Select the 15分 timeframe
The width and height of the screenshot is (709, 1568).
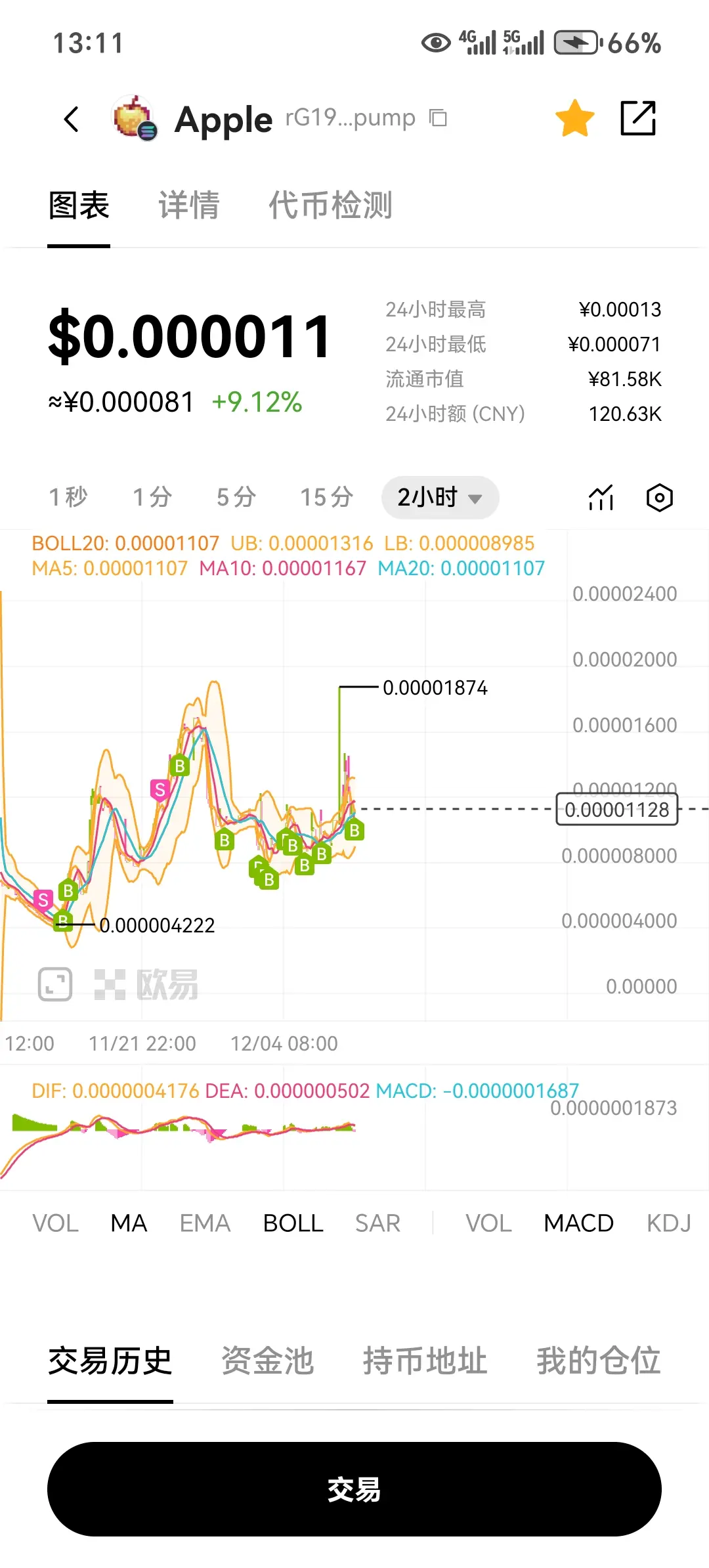click(x=327, y=497)
